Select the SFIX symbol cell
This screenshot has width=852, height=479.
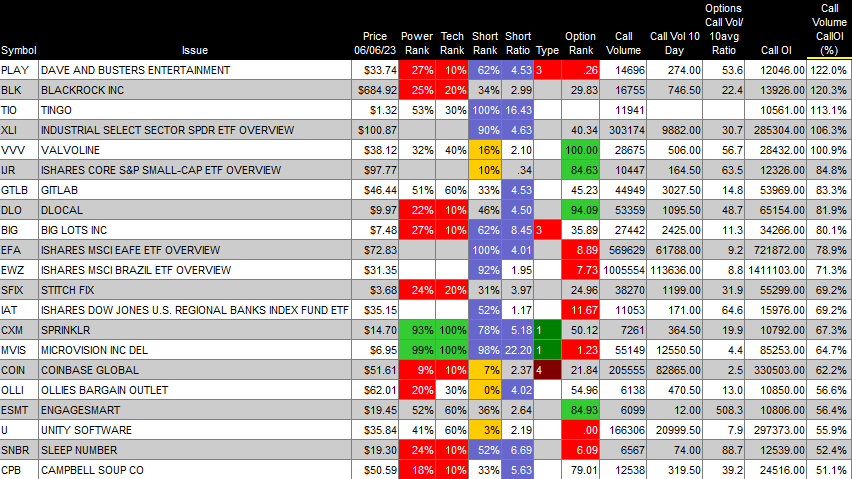(19, 291)
